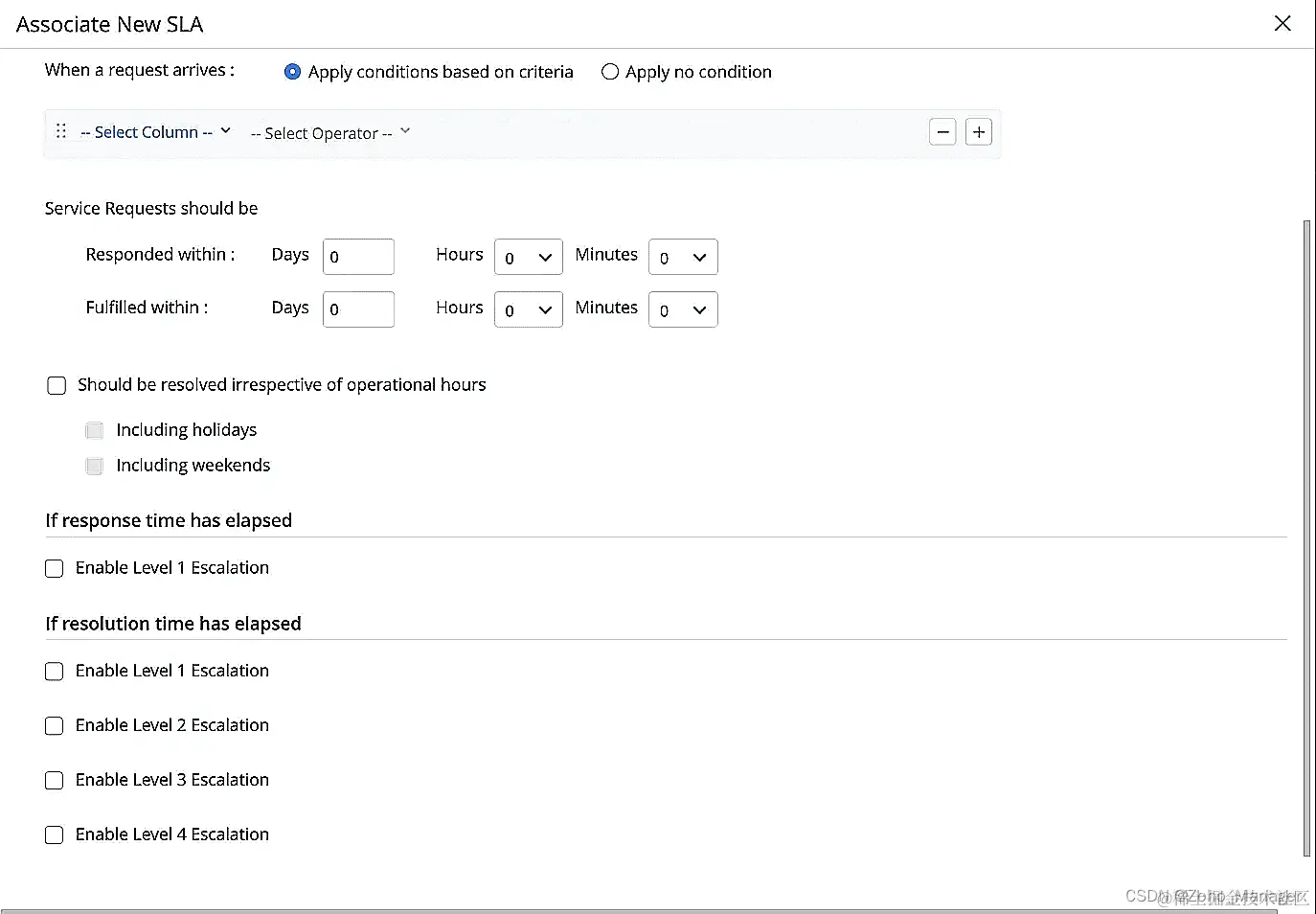The width and height of the screenshot is (1316, 914).
Task: Open the Select Column dropdown
Action: pyautogui.click(x=155, y=132)
